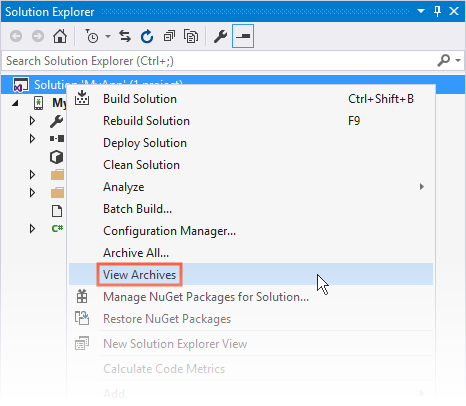
Task: Collapse the My project tree node
Action: pos(15,103)
